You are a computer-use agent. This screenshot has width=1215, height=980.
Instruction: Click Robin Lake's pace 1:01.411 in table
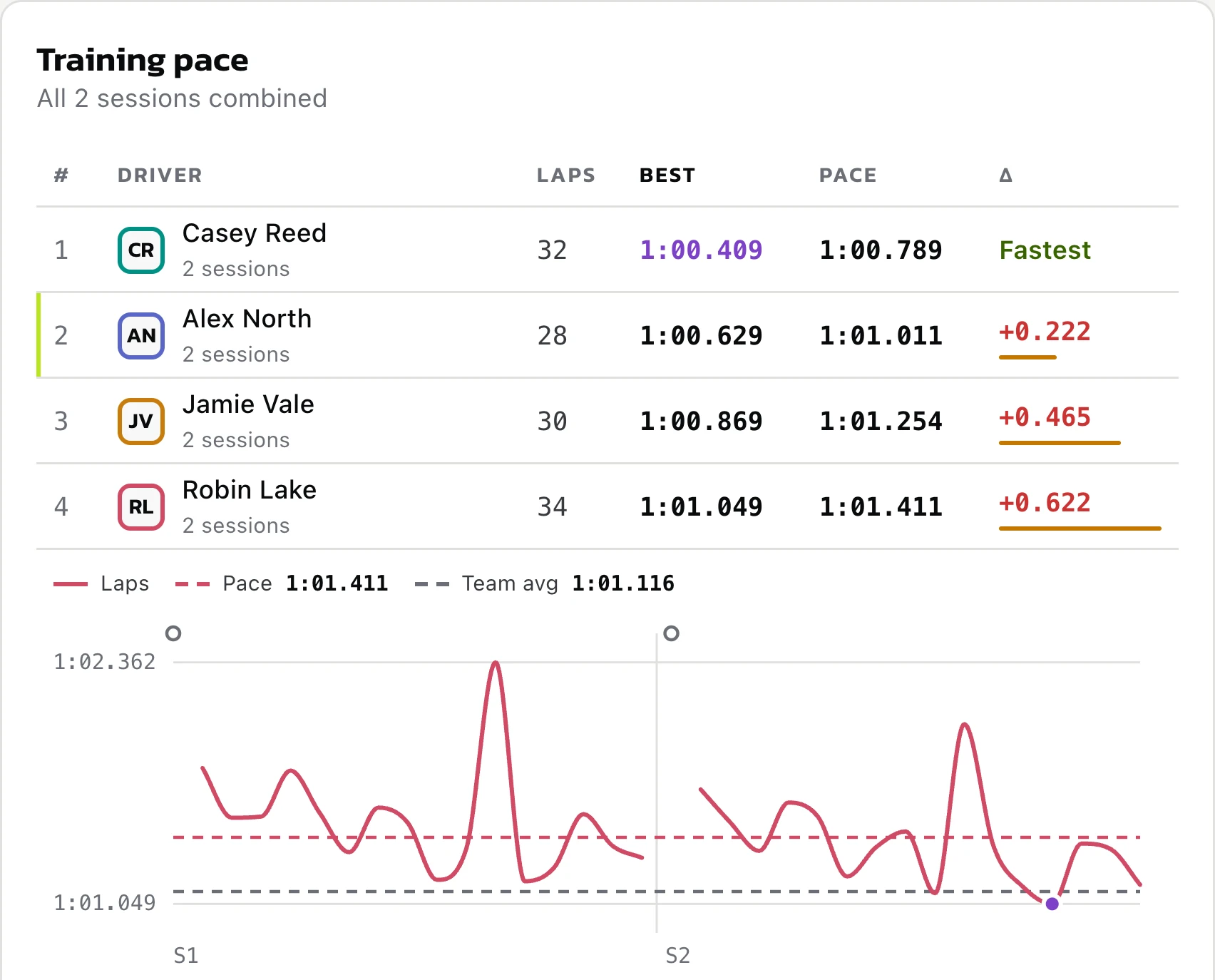(x=881, y=507)
